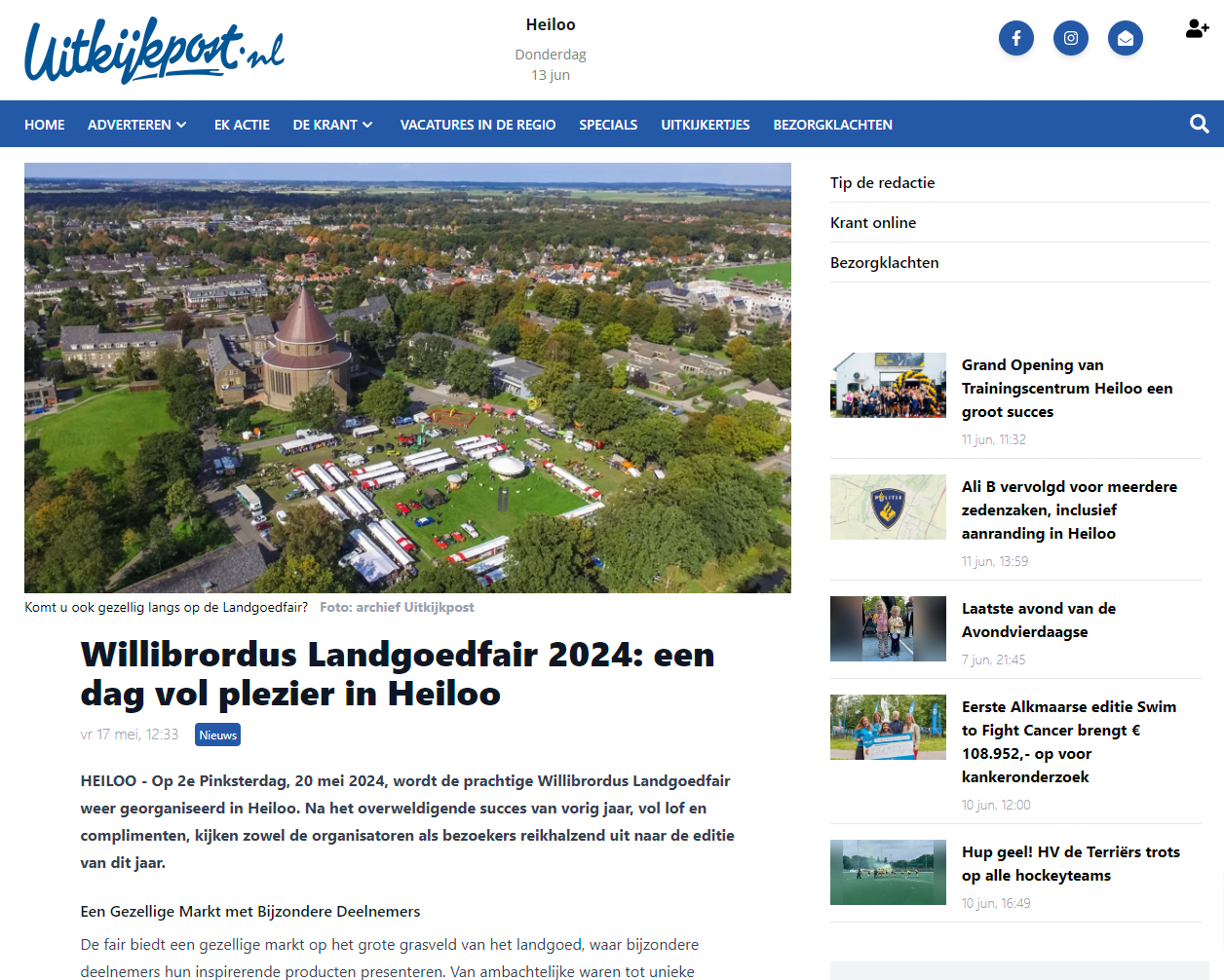Open the Ali B vervolgd article headline

point(1069,509)
